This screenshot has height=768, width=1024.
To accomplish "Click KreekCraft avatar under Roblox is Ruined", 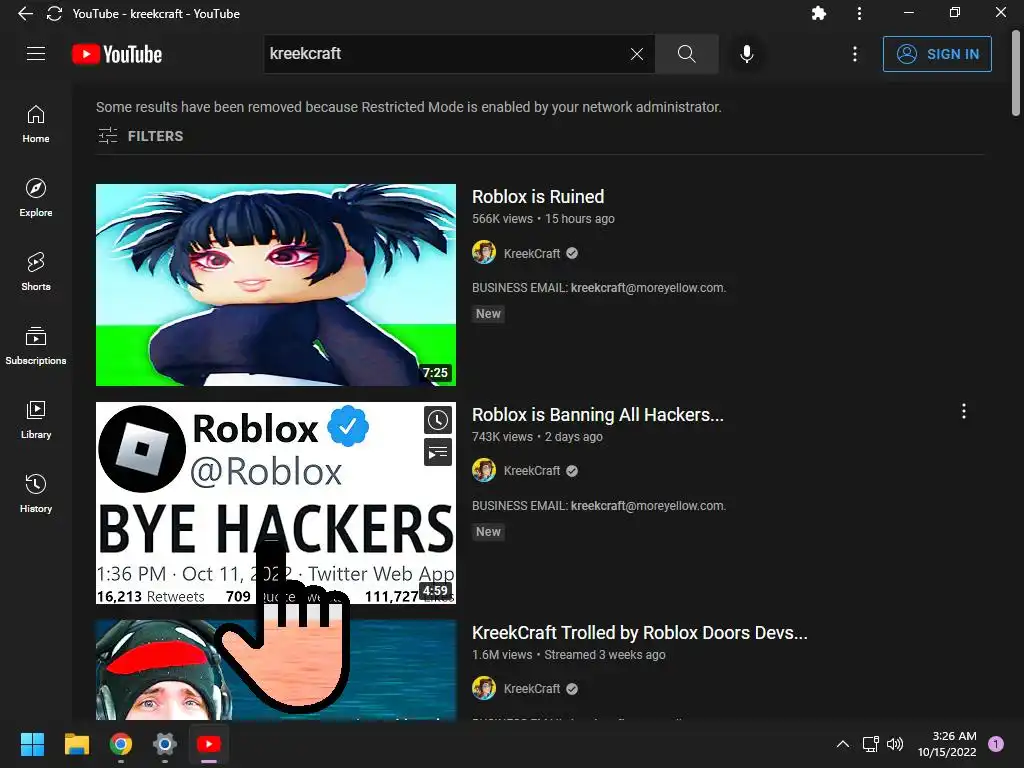I will 484,253.
